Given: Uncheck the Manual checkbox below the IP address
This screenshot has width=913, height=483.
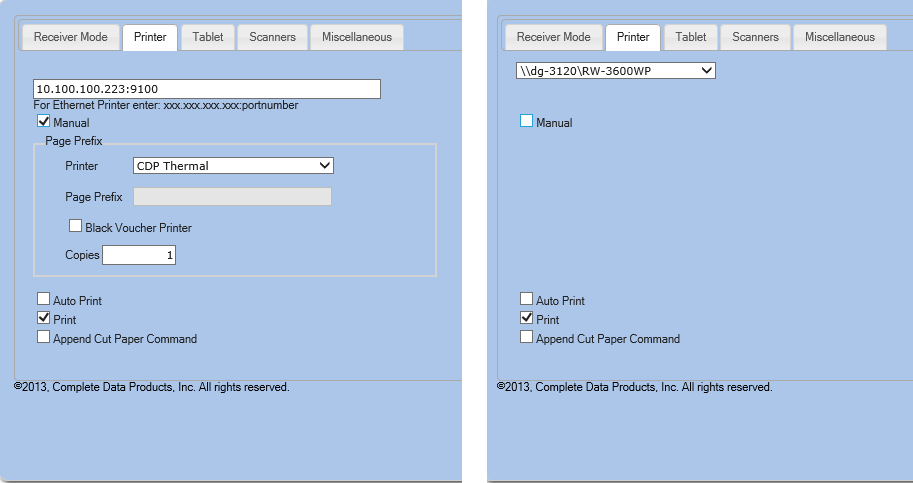Looking at the screenshot, I should point(44,122).
